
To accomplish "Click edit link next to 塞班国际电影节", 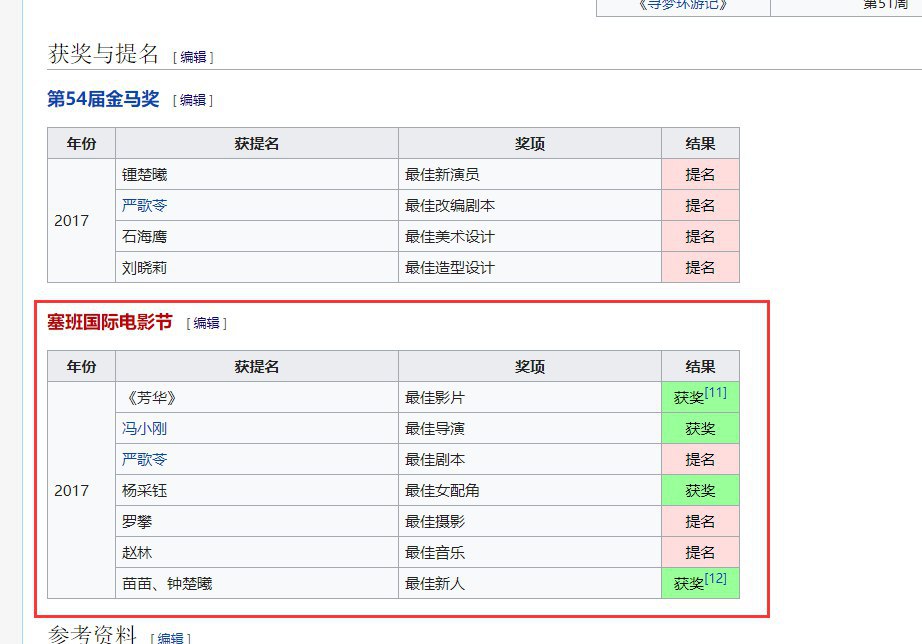I will [x=207, y=323].
